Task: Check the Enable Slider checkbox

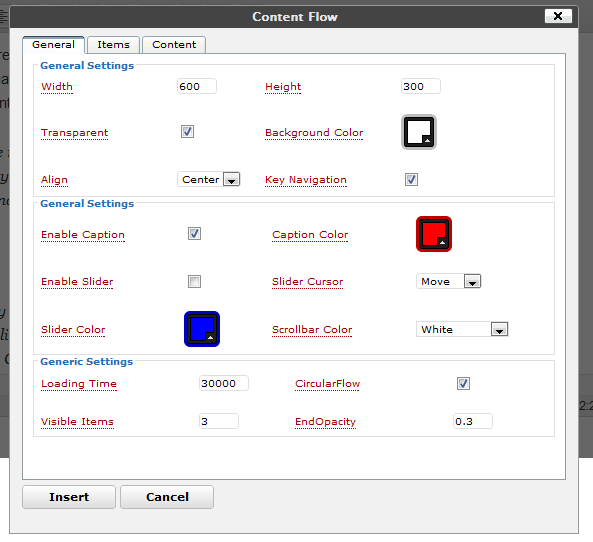Action: pyautogui.click(x=194, y=281)
